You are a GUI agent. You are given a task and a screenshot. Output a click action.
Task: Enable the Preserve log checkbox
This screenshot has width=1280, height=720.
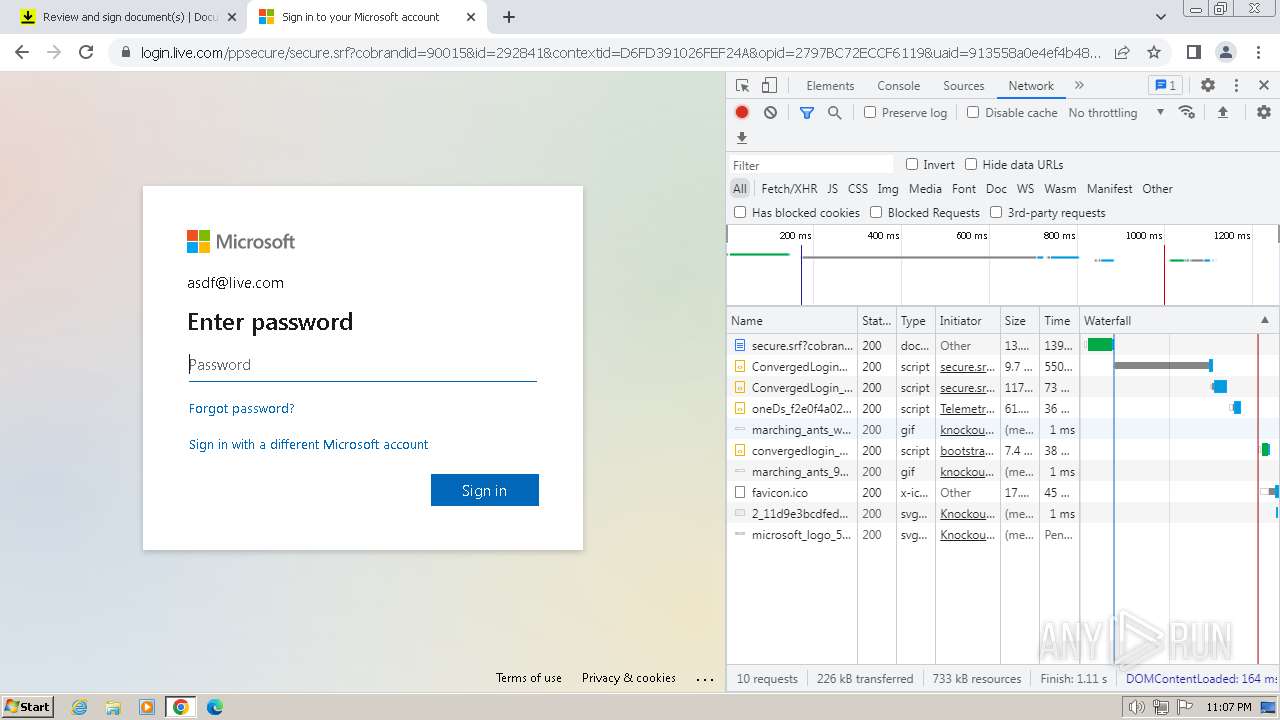point(870,112)
